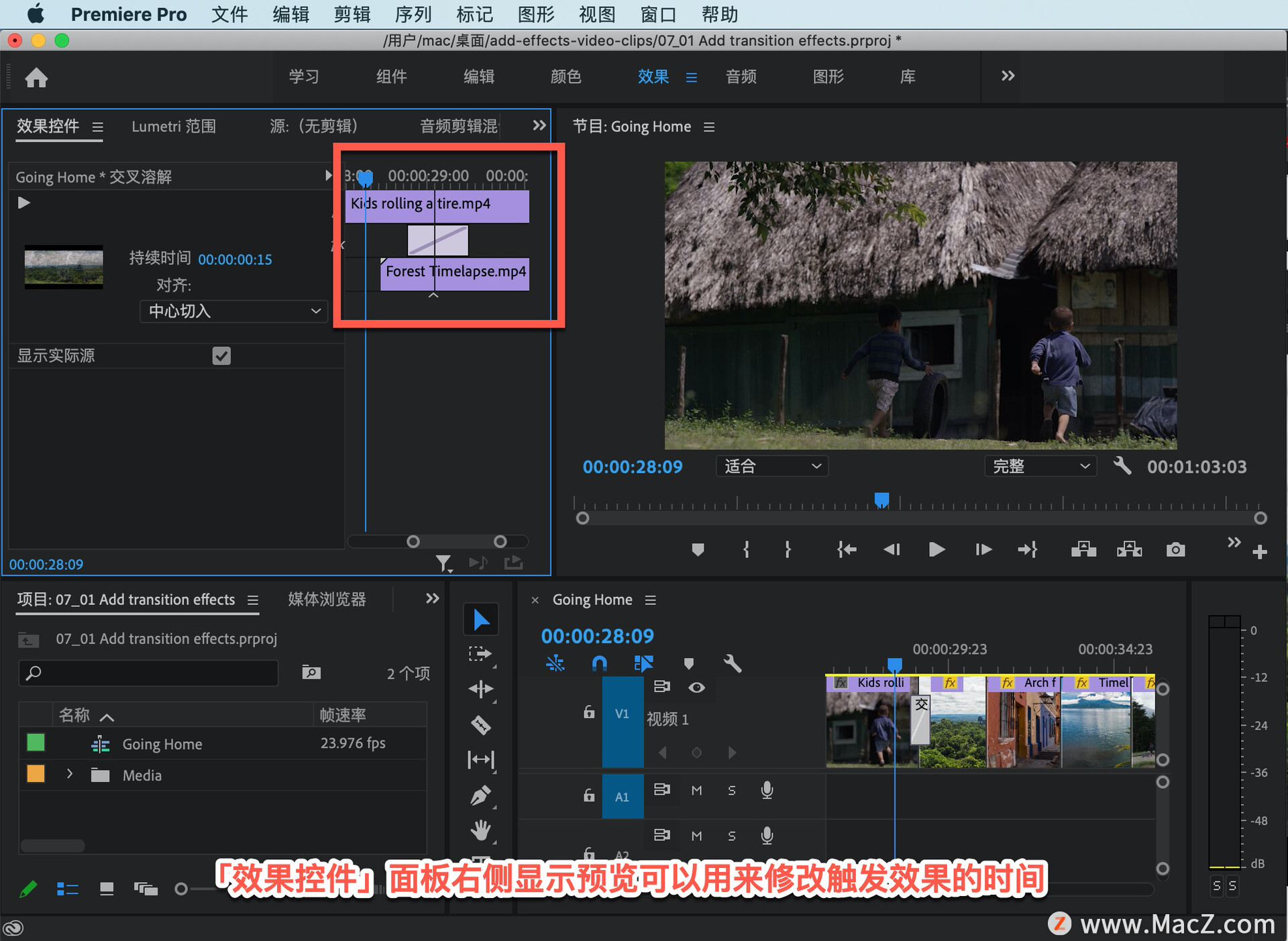Expand the Media bin folder

pos(70,775)
